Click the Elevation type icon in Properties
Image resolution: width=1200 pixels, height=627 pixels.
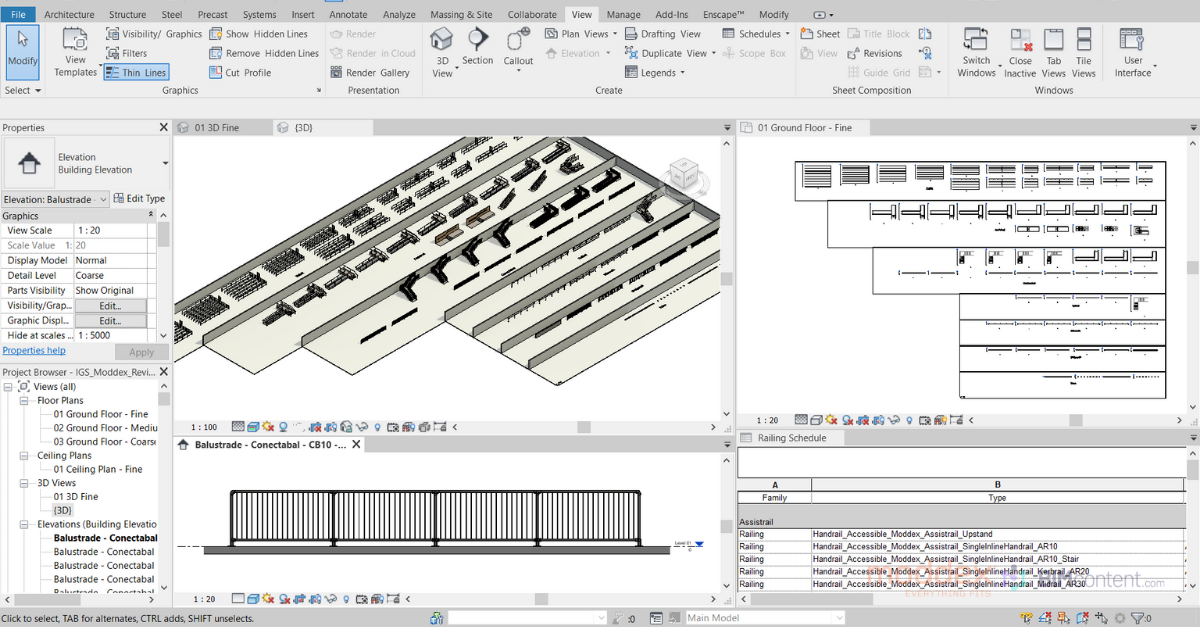29,162
